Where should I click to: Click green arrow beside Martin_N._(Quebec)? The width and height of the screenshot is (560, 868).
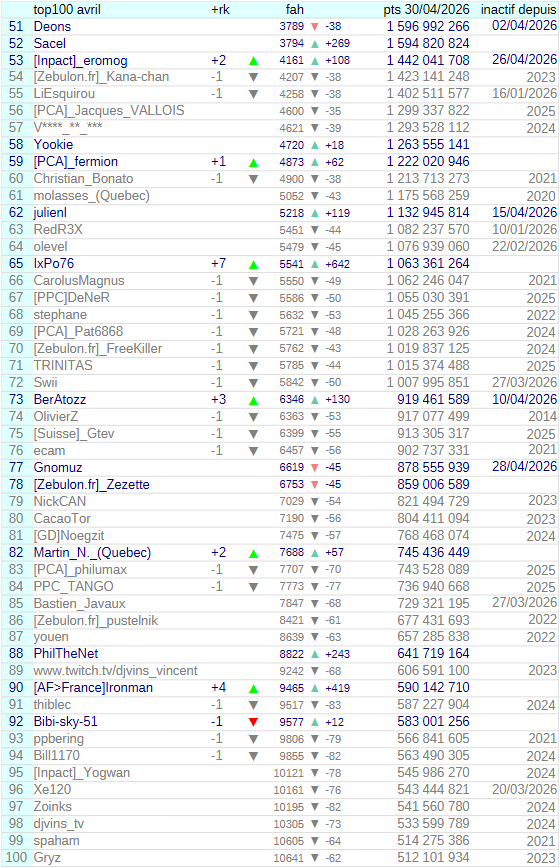253,553
